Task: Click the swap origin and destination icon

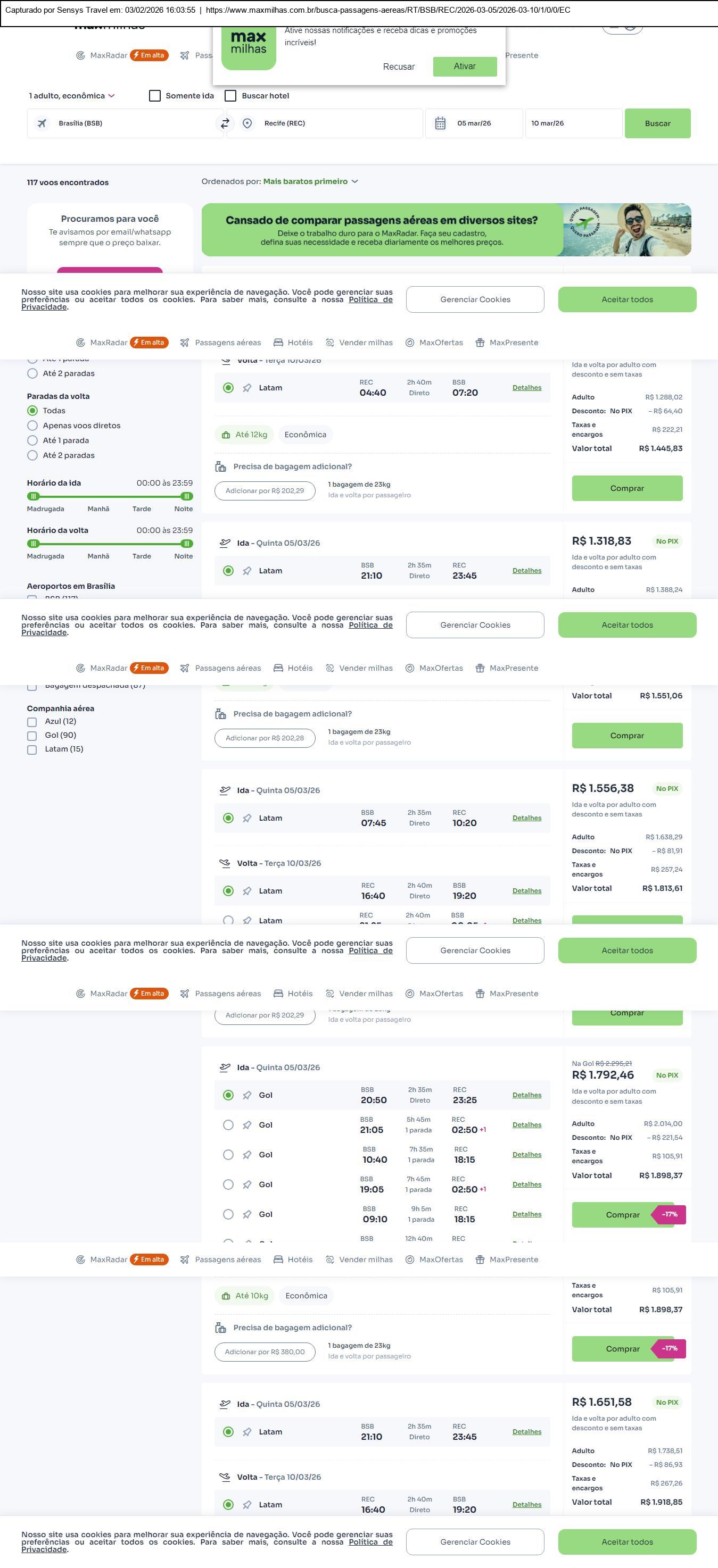Action: pos(225,123)
